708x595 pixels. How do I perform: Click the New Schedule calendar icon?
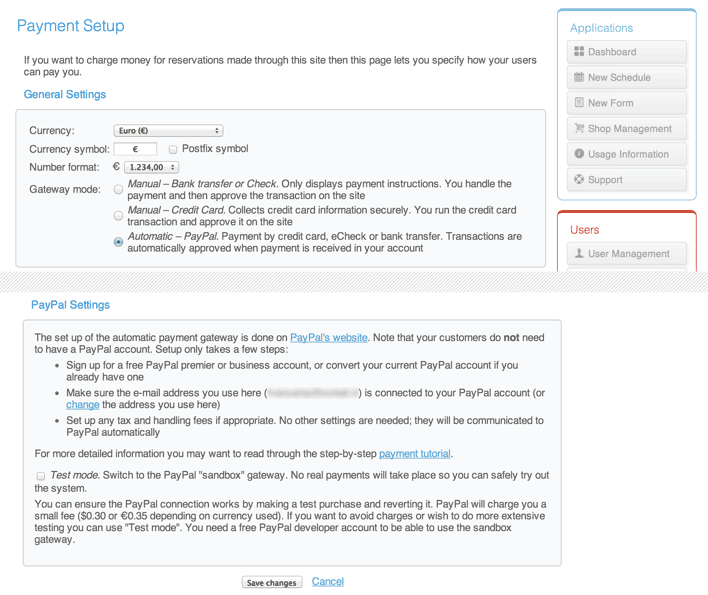point(579,77)
